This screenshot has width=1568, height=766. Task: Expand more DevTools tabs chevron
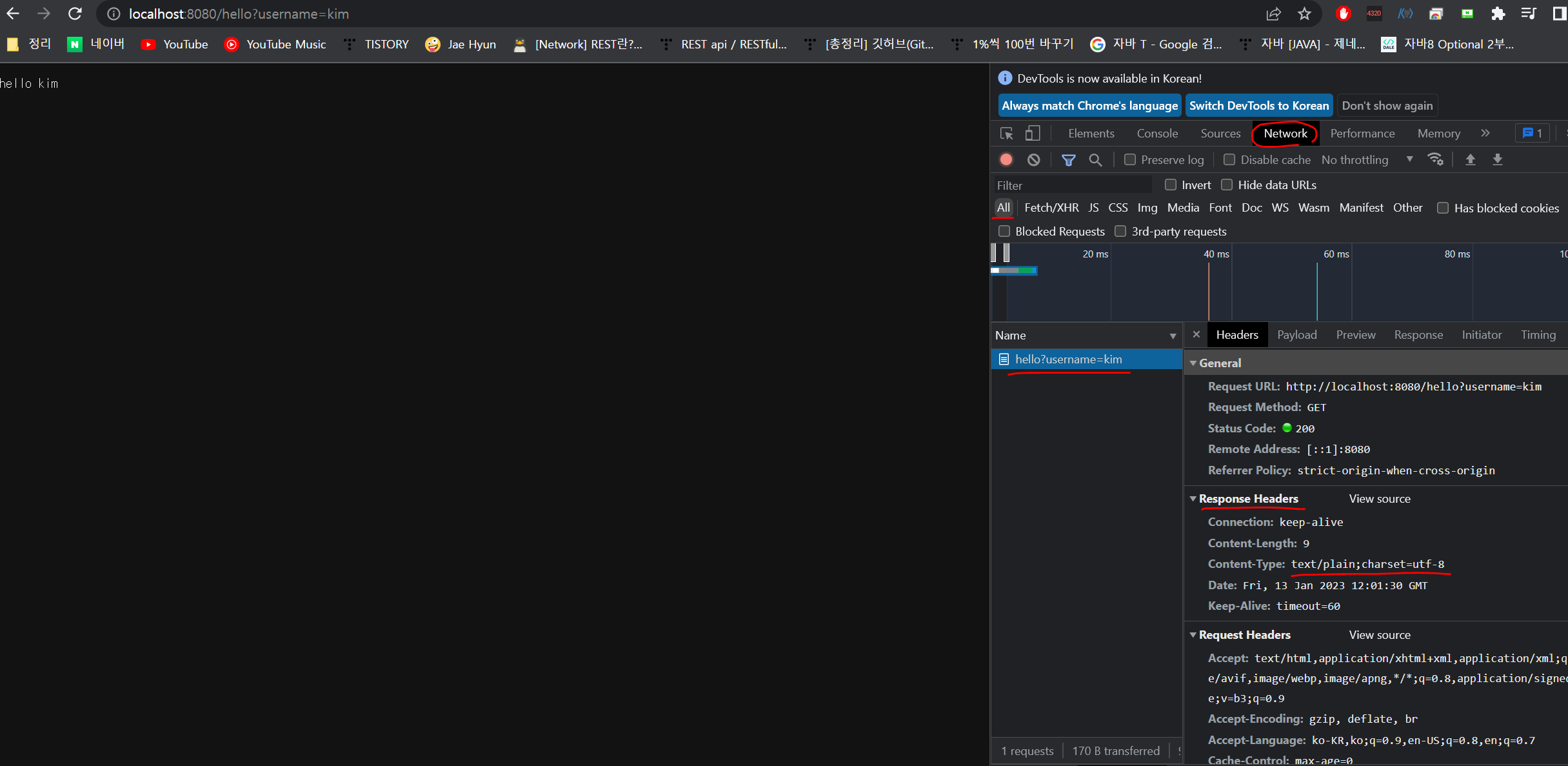(1485, 134)
